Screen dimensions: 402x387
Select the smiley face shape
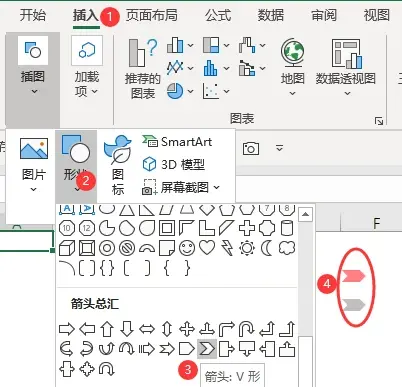(x=187, y=248)
